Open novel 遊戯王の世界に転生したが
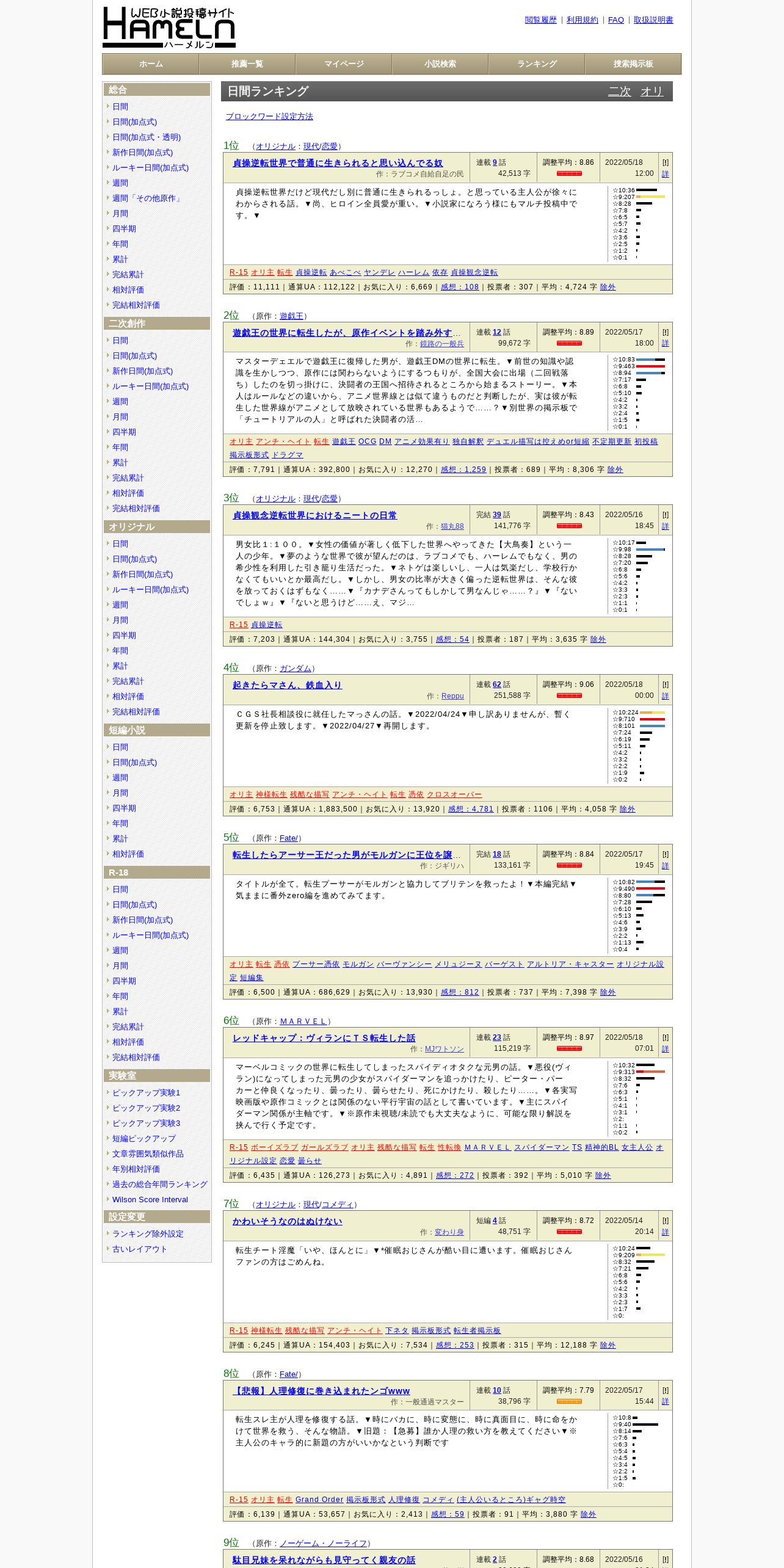Screen dimensions: 784x1568 point(346,333)
